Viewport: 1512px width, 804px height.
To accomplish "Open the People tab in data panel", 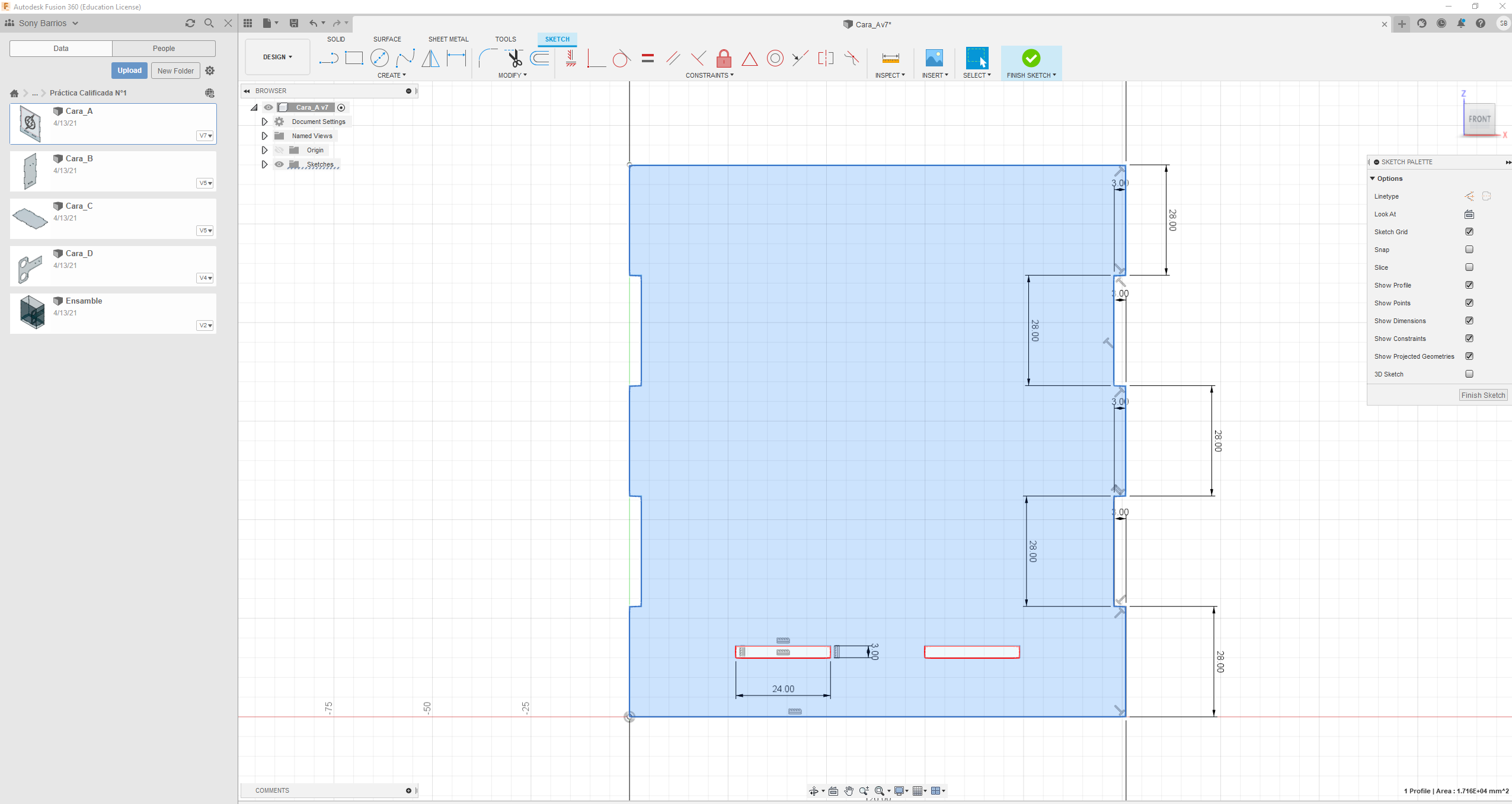I will pos(164,49).
